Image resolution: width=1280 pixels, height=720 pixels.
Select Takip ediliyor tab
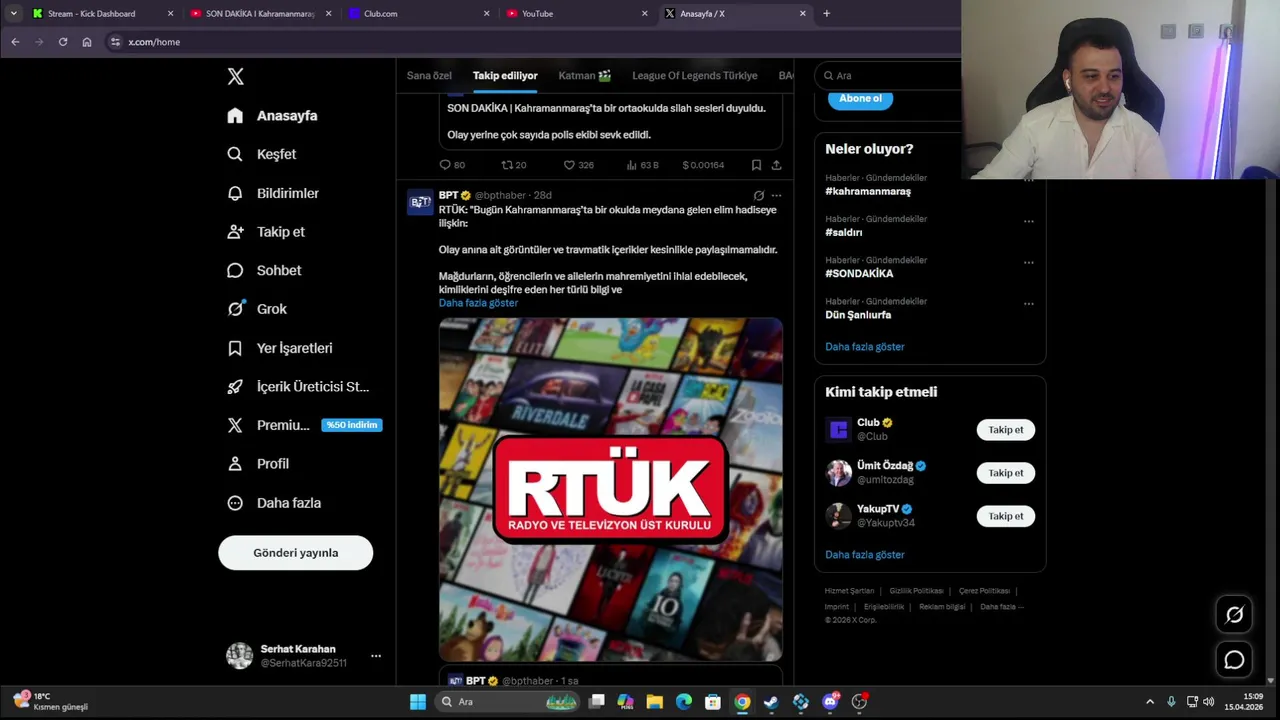[x=505, y=76]
